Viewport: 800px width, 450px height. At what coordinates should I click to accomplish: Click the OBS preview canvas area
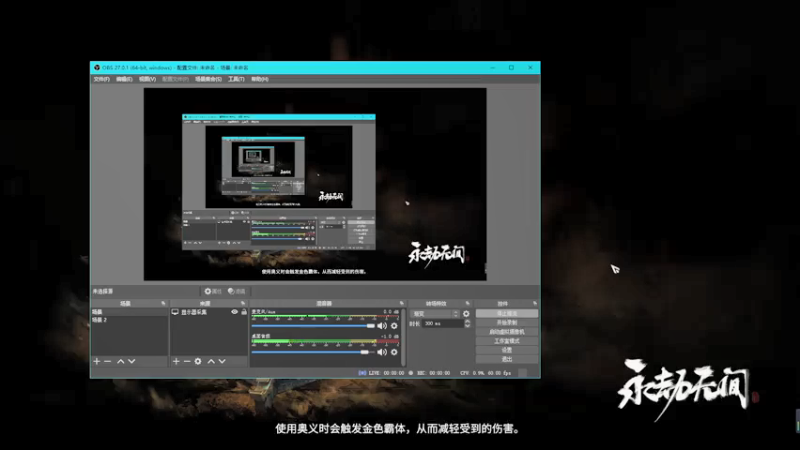click(x=315, y=184)
